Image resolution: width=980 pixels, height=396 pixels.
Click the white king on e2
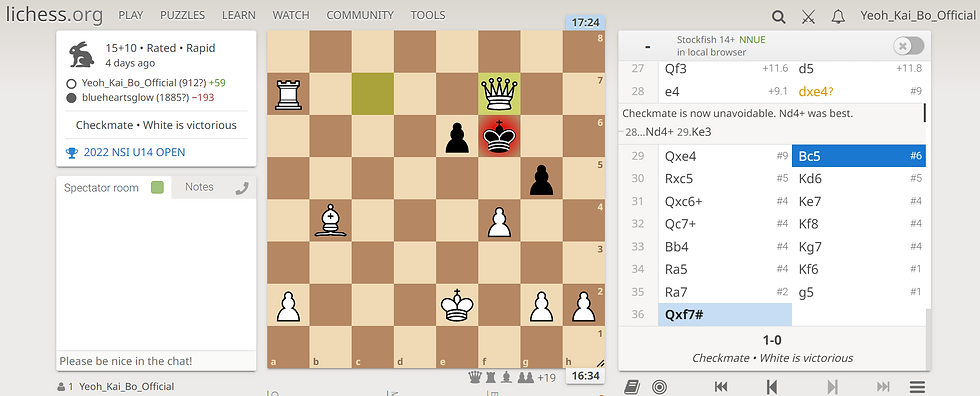[x=457, y=305]
